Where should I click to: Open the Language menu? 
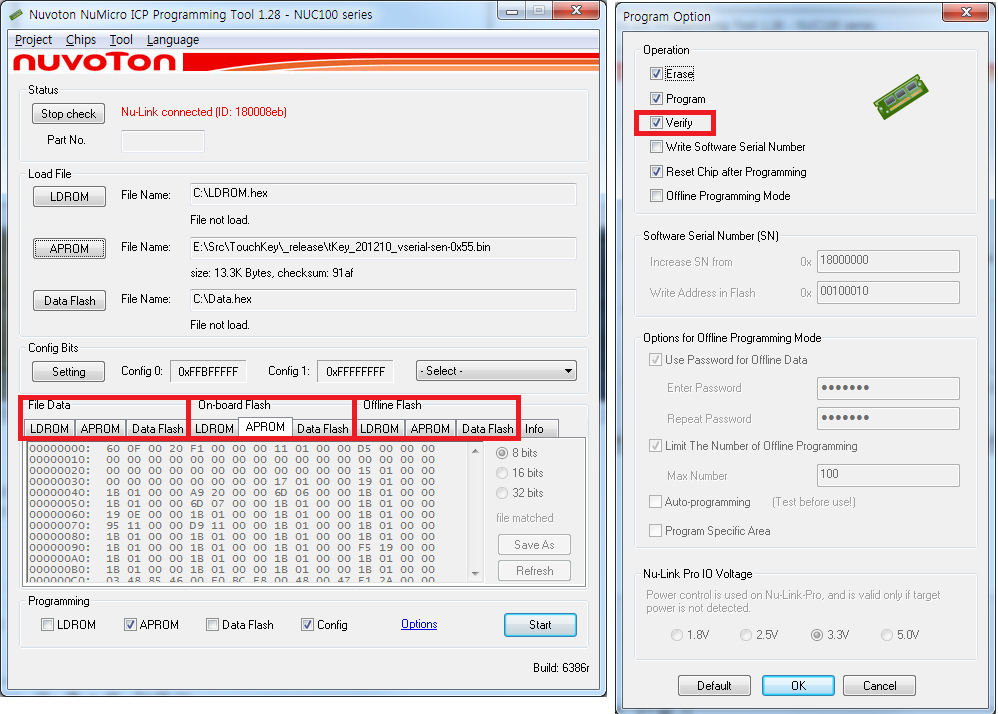coord(172,39)
